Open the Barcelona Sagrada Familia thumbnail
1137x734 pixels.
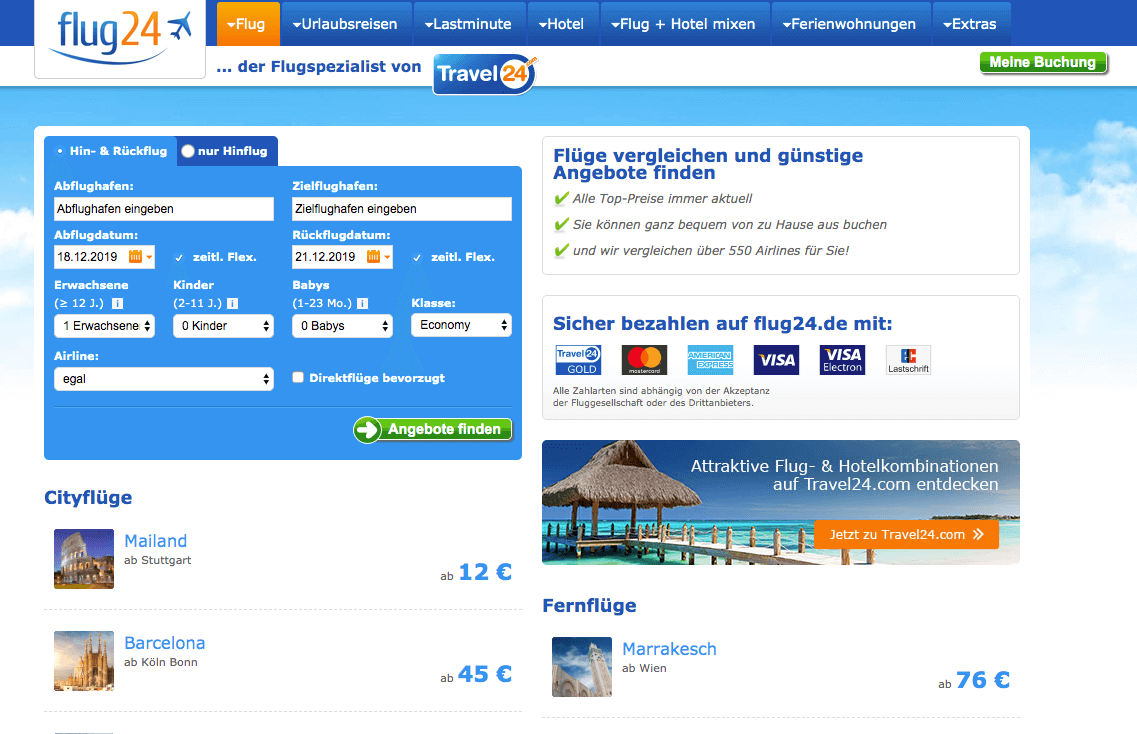[x=84, y=661]
